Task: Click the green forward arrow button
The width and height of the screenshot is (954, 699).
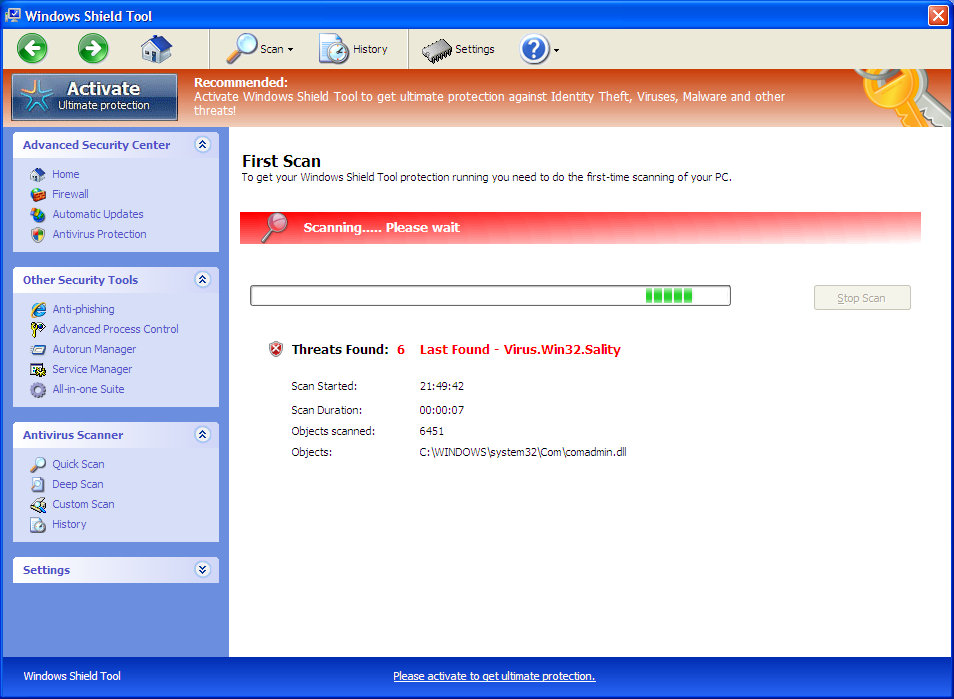Action: [x=93, y=49]
